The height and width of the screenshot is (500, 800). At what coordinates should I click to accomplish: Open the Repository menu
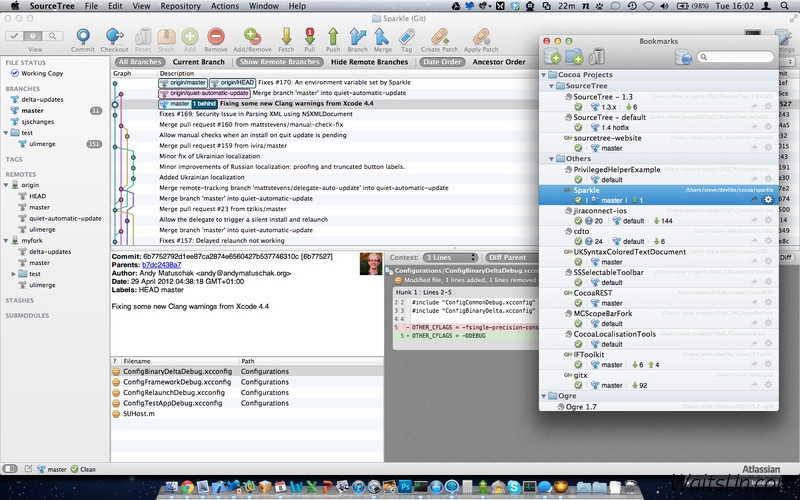coord(180,6)
